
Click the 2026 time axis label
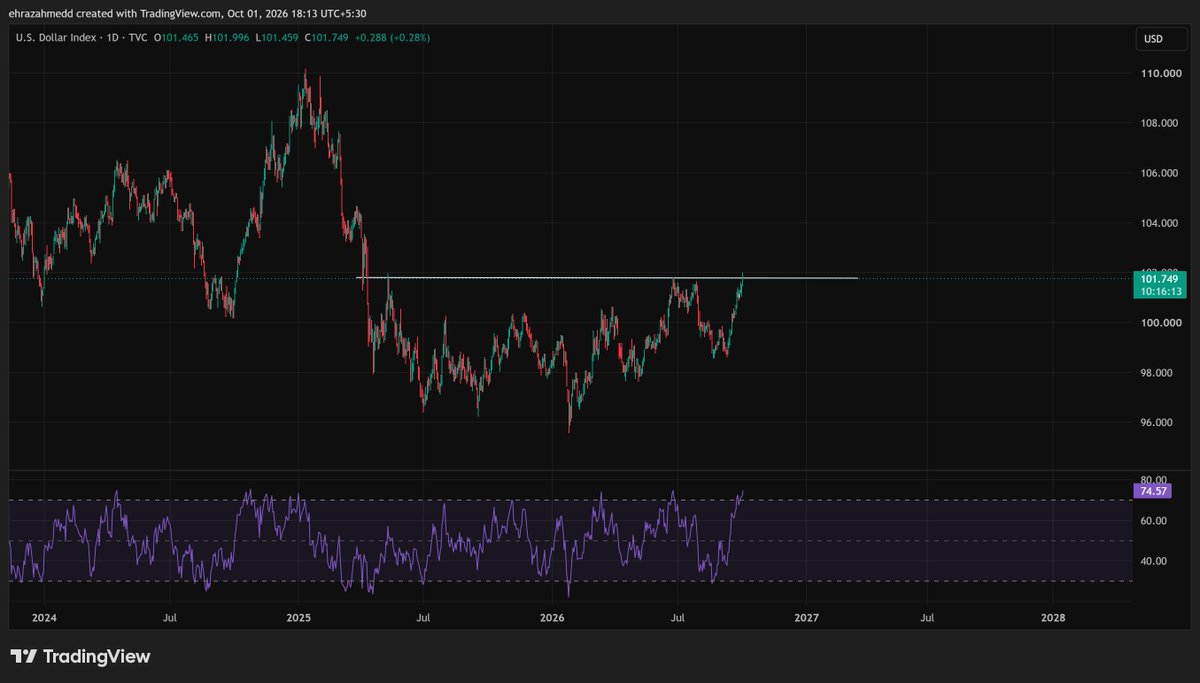[x=553, y=618]
